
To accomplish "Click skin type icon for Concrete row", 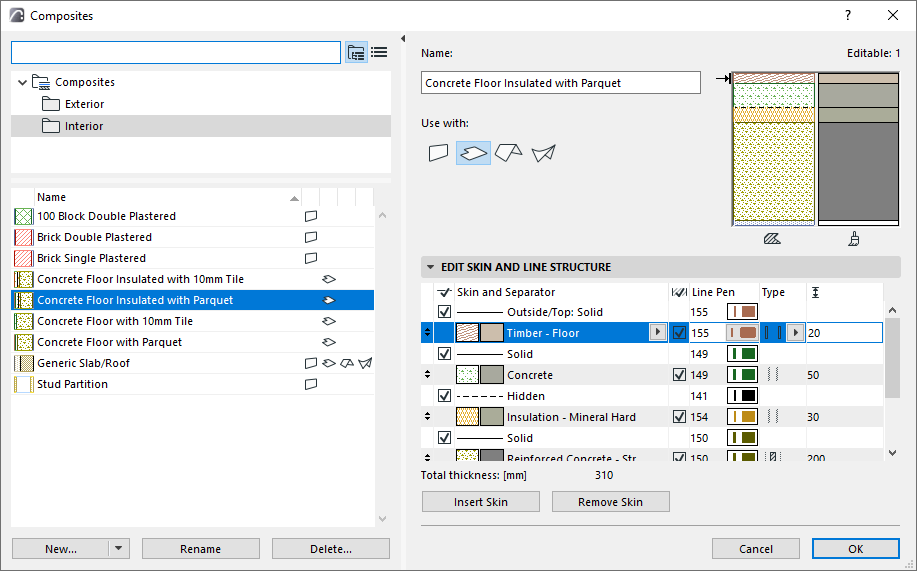I will point(773,375).
